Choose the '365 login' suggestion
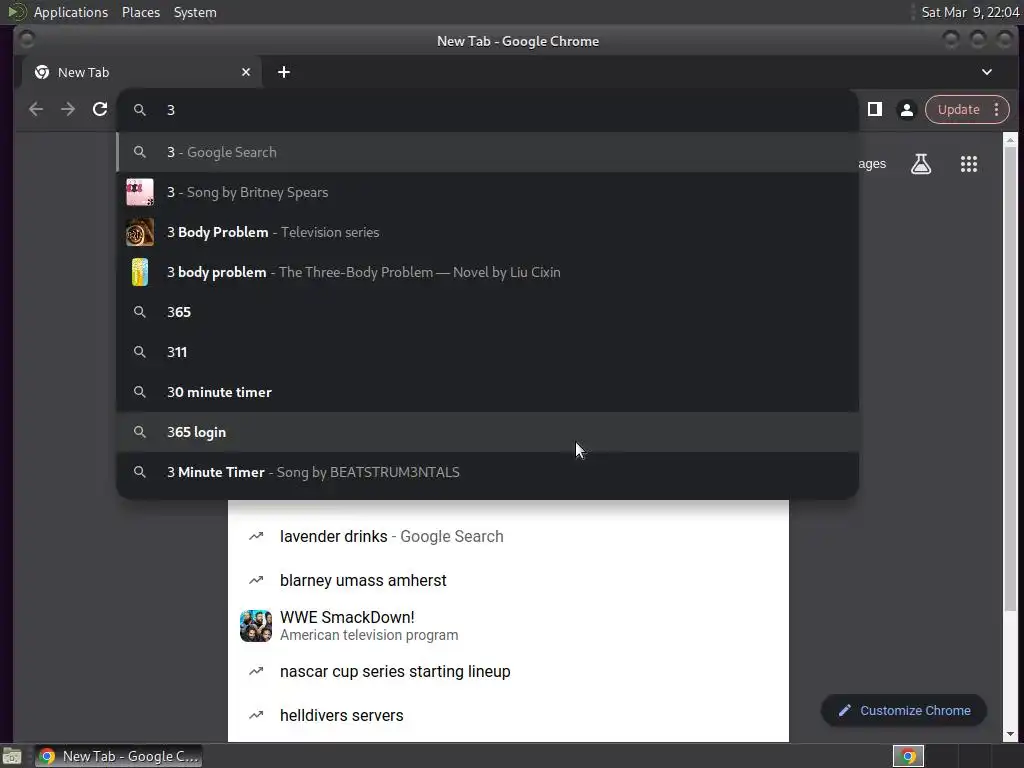 (x=487, y=432)
